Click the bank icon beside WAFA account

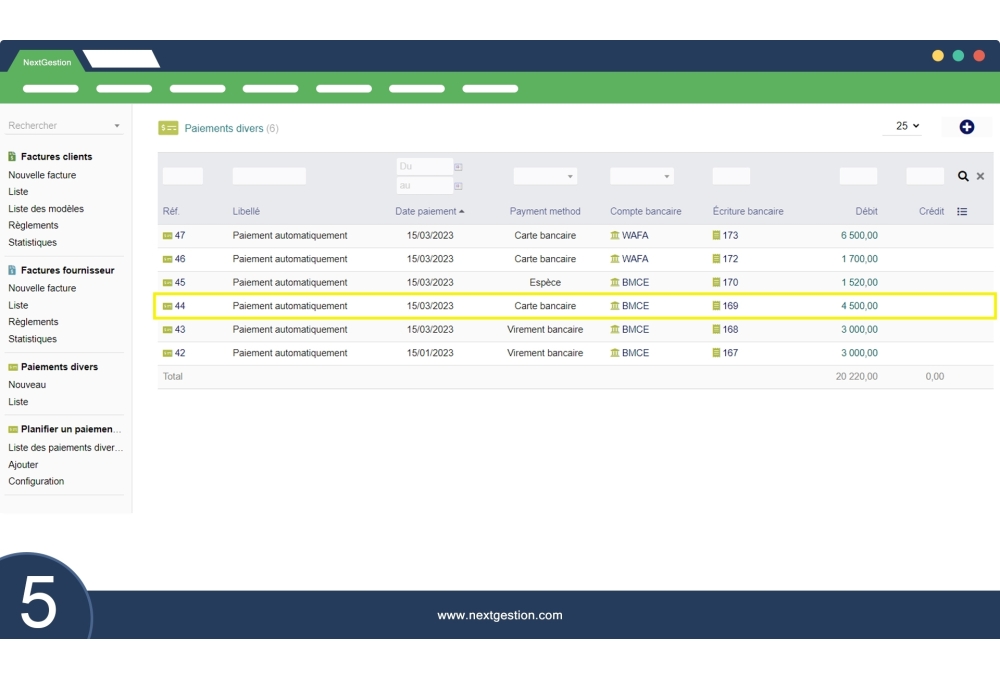[614, 235]
